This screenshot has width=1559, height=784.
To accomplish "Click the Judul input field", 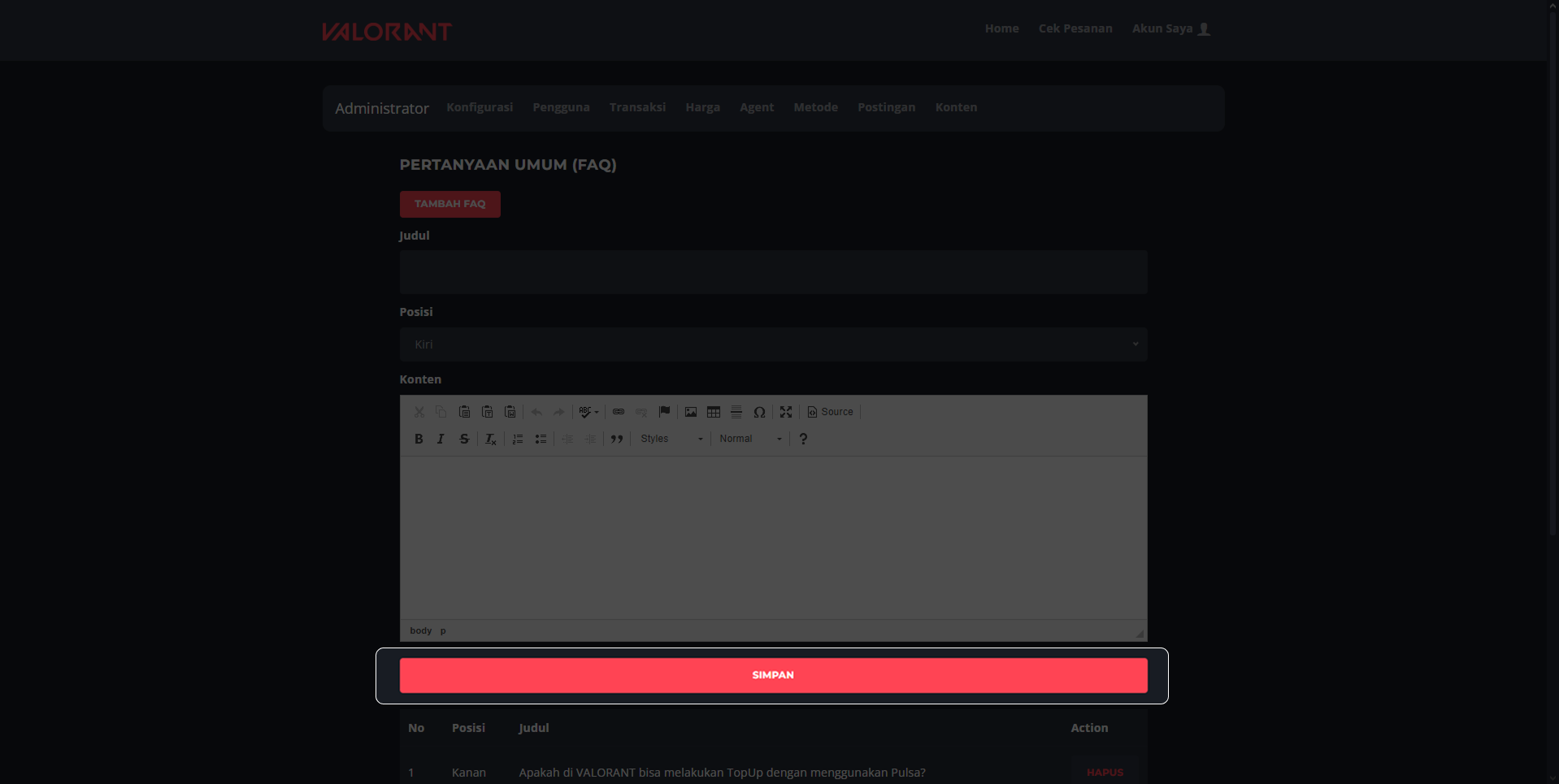I will (x=773, y=272).
